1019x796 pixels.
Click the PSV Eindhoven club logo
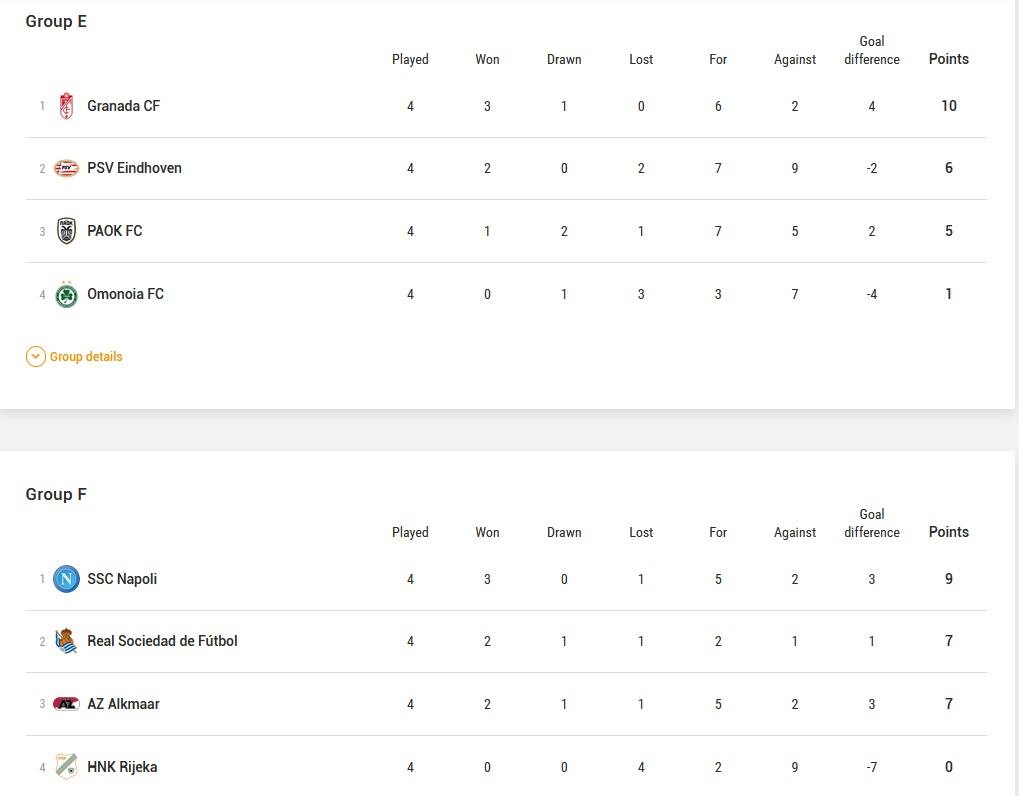coord(66,168)
